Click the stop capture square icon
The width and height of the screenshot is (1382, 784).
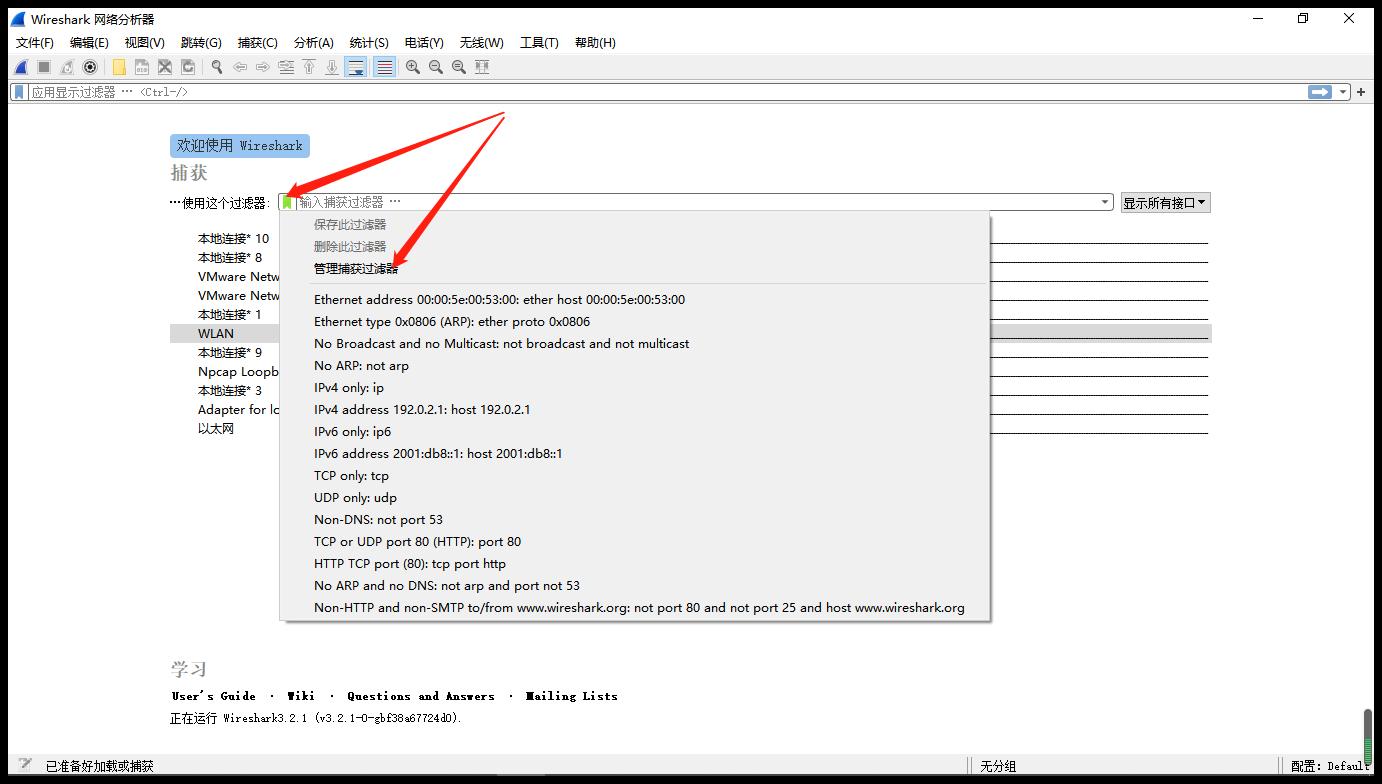point(44,67)
